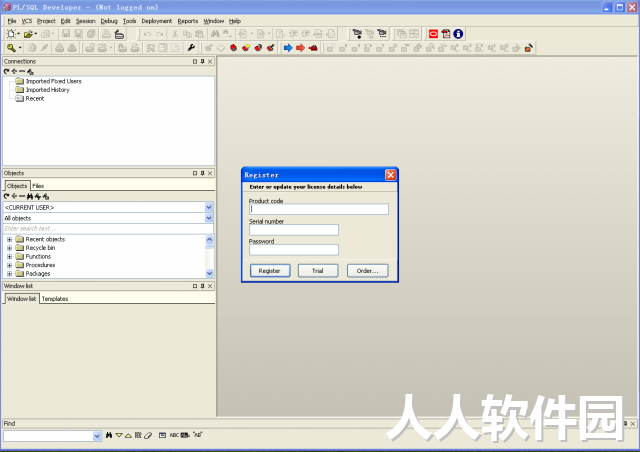Viewport: 640px width, 452px height.
Task: Click the orange icon ending second toolbar
Action: (x=529, y=48)
